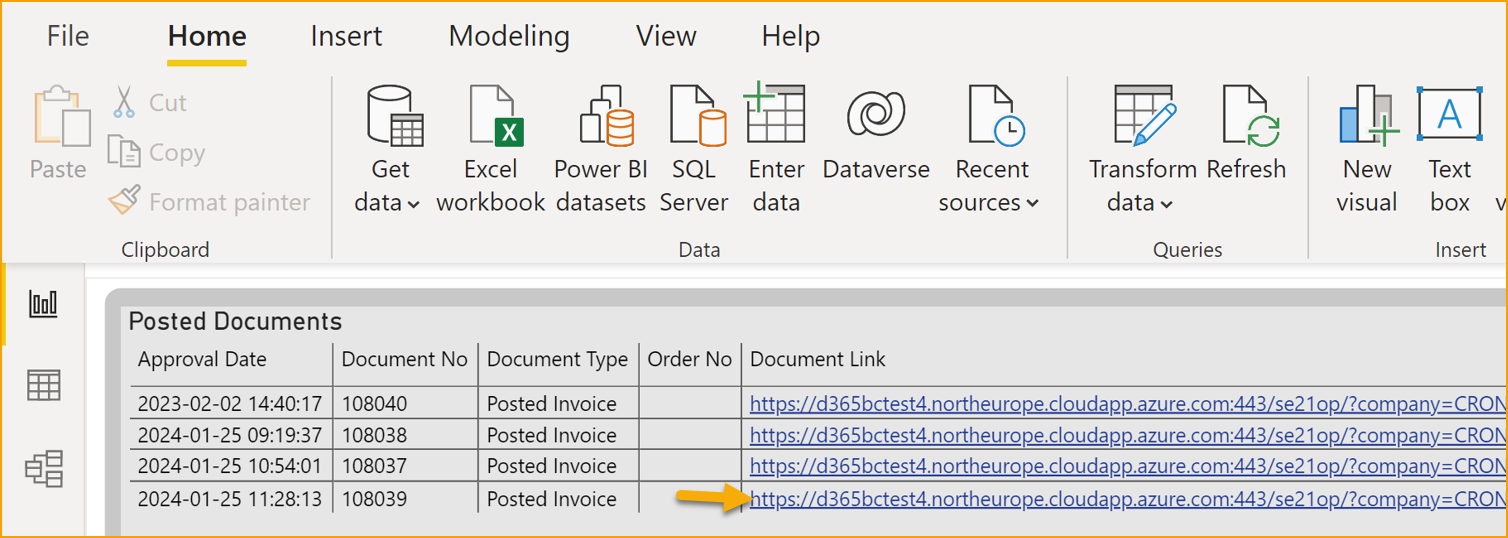Select Document No cell 108040
The image size is (1508, 538).
pyautogui.click(x=374, y=404)
